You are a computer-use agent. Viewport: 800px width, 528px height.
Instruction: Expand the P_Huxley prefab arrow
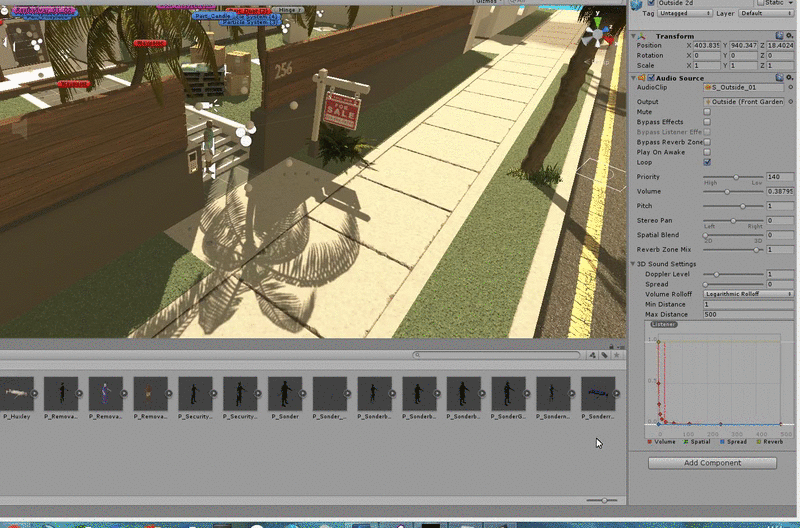(x=34, y=393)
